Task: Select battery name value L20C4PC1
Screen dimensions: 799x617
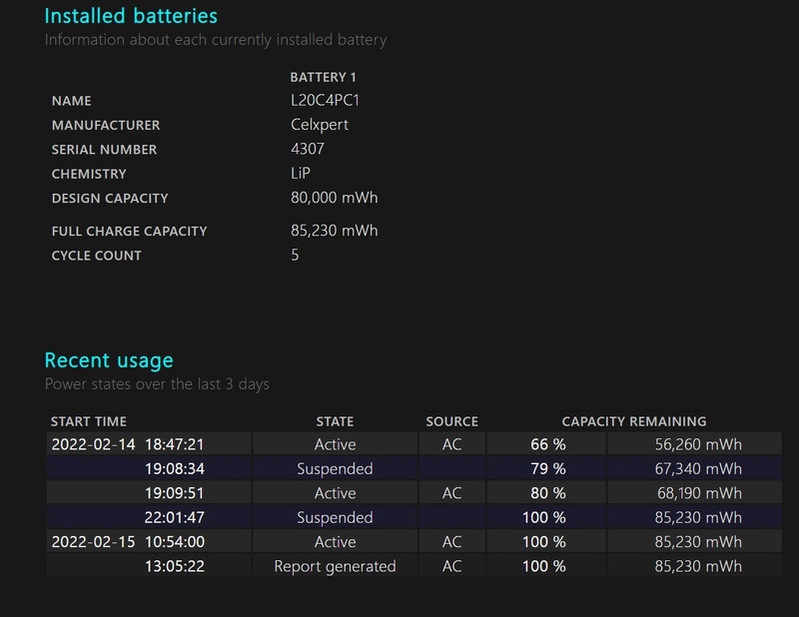Action: pyautogui.click(x=323, y=101)
